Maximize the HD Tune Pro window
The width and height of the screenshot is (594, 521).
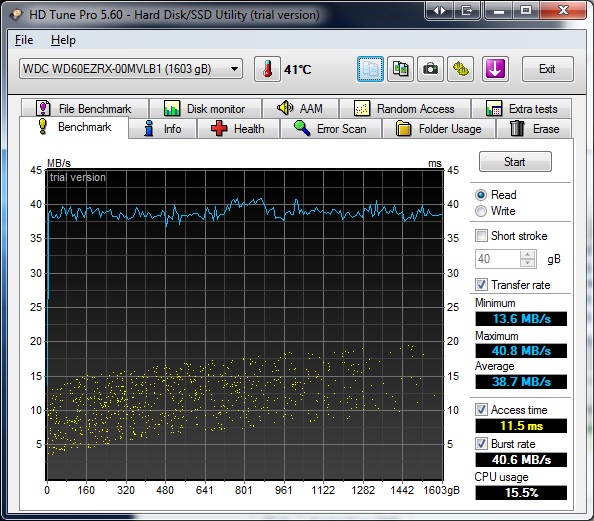(526, 11)
